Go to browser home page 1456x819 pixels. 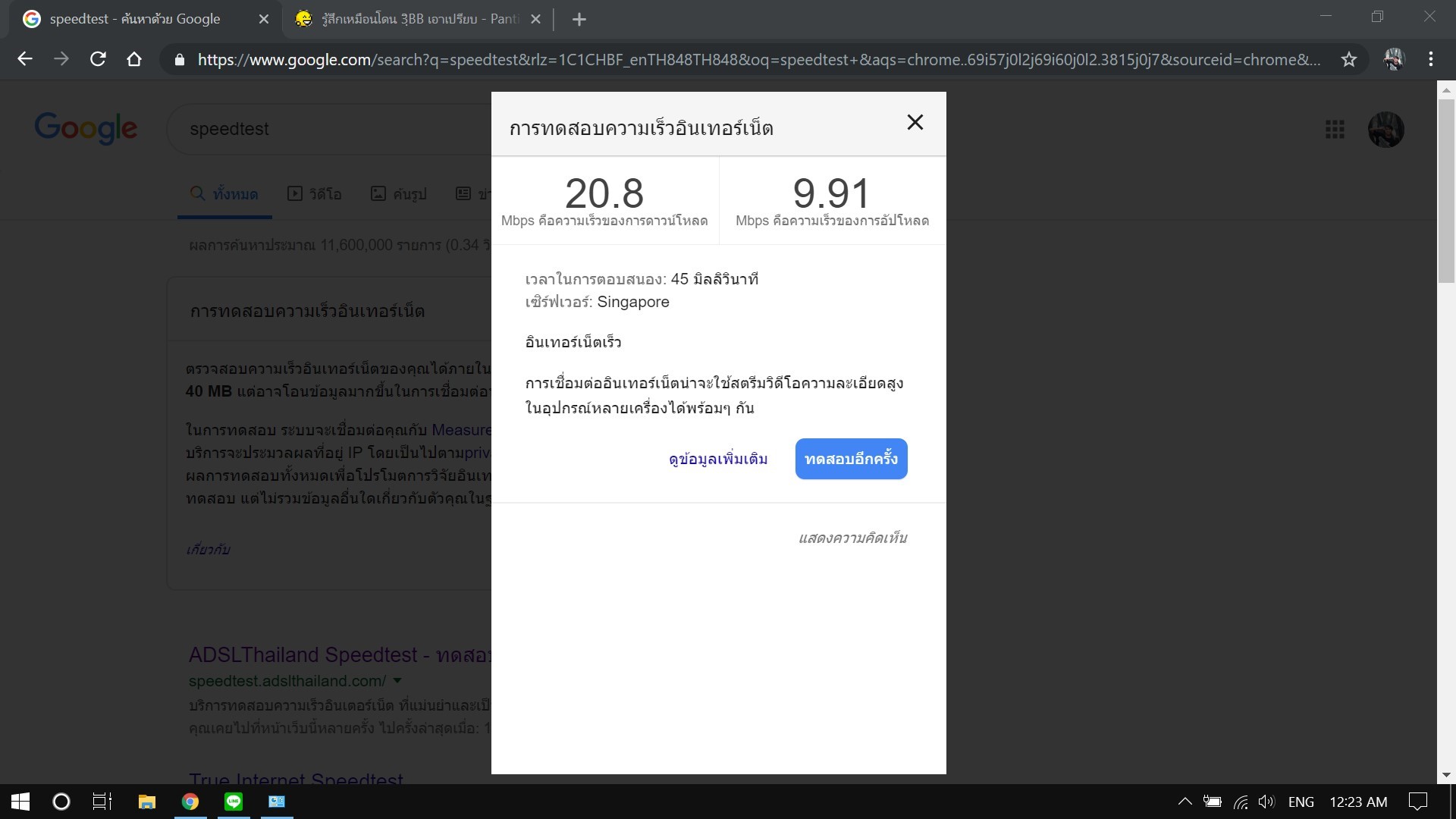(134, 59)
